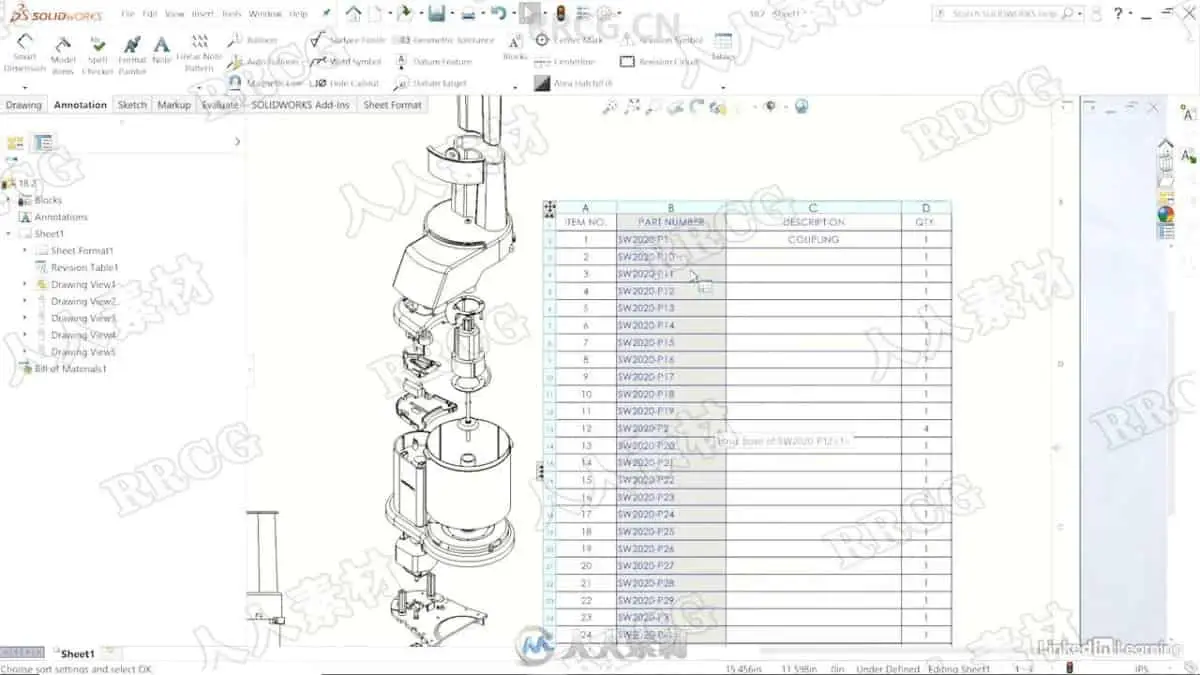1200x675 pixels.
Task: Click the Home icon in the top toolbar
Action: (x=354, y=14)
